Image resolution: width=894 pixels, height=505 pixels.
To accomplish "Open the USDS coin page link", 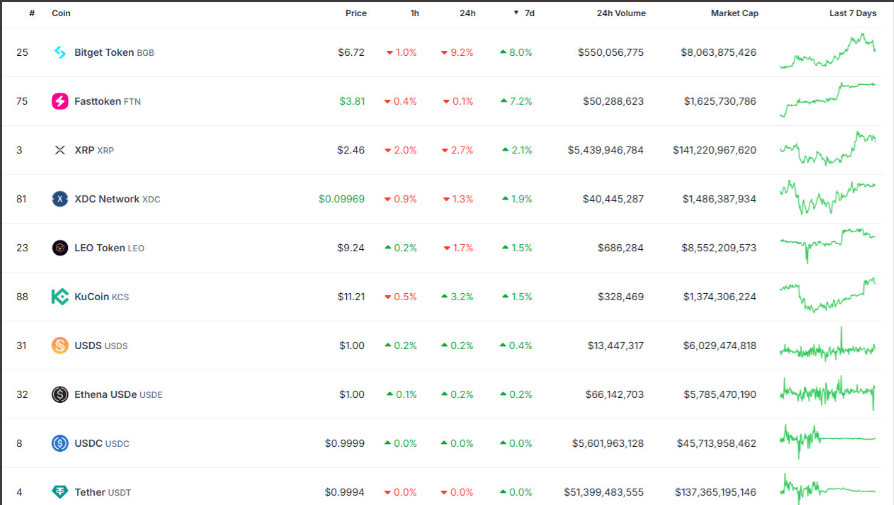I will click(101, 345).
